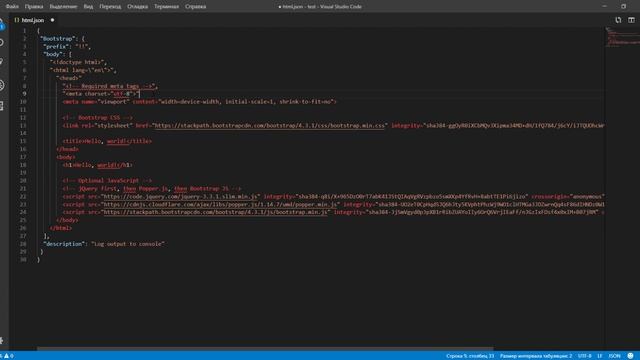Place cursor in meta charset line

100,94
